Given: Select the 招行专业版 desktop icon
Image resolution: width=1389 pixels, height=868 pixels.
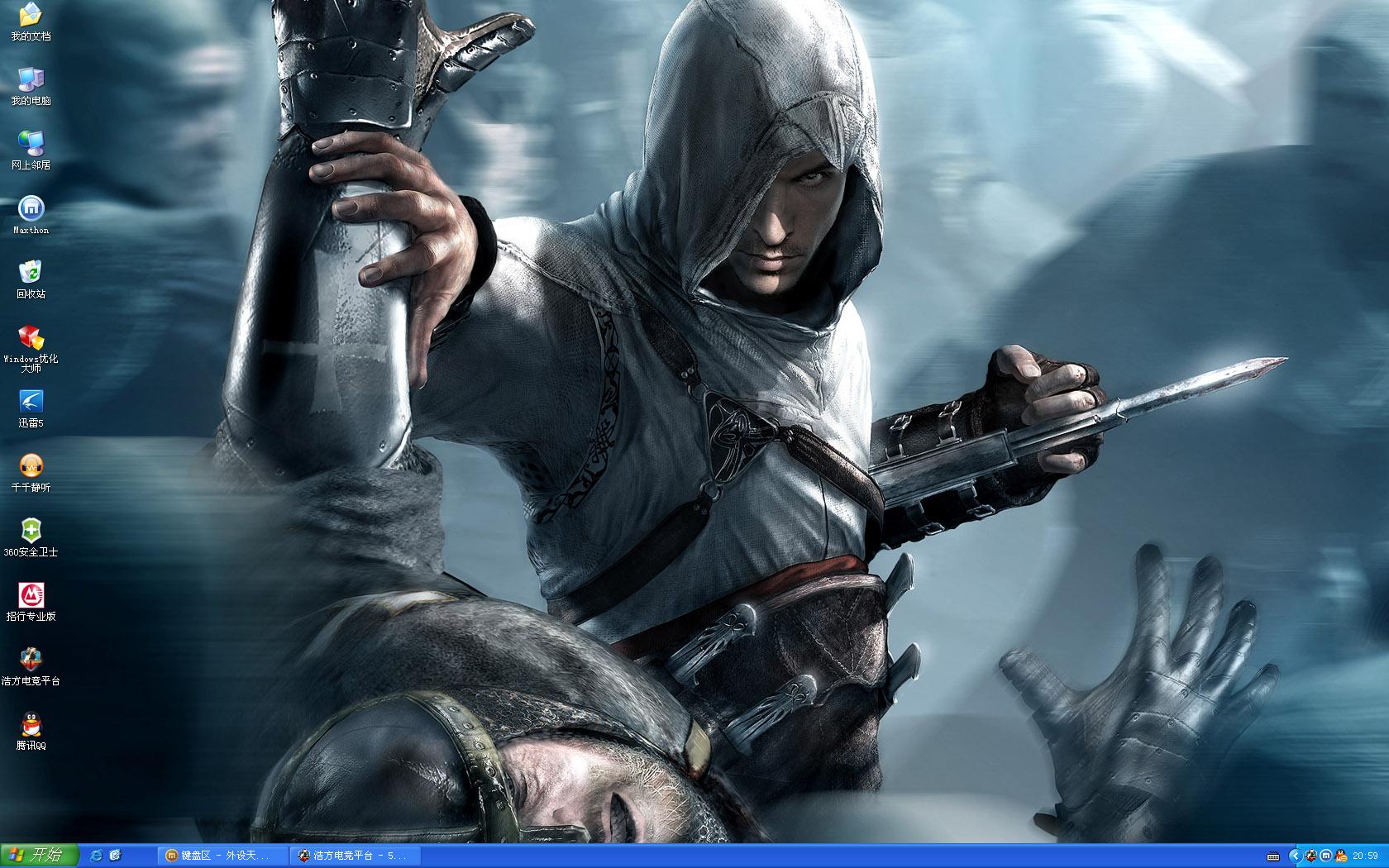Looking at the screenshot, I should pyautogui.click(x=31, y=602).
